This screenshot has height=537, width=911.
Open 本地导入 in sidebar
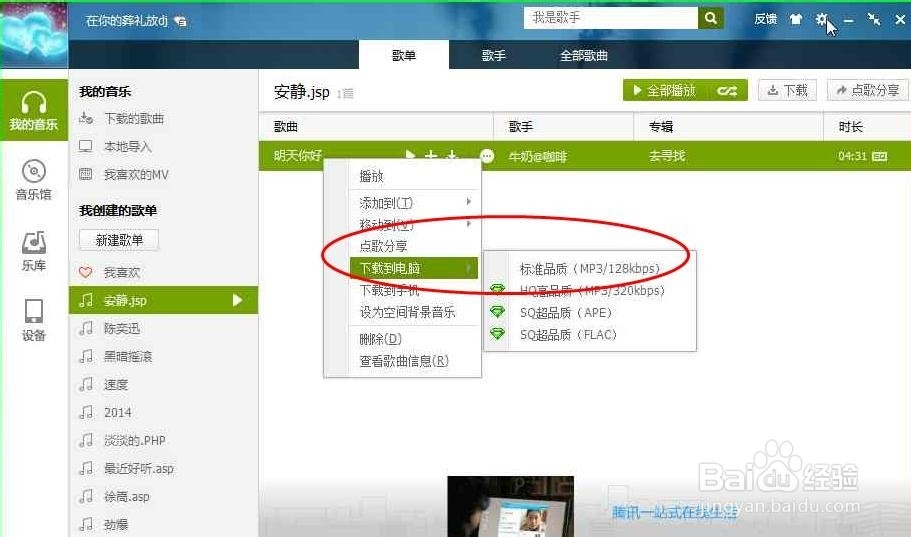[128, 146]
